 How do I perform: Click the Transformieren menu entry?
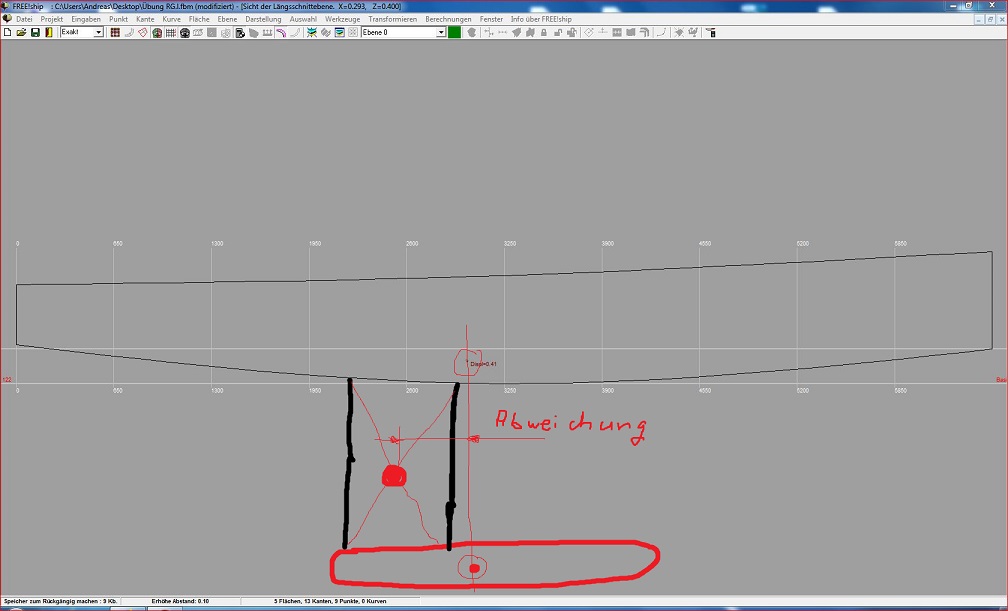click(x=392, y=19)
